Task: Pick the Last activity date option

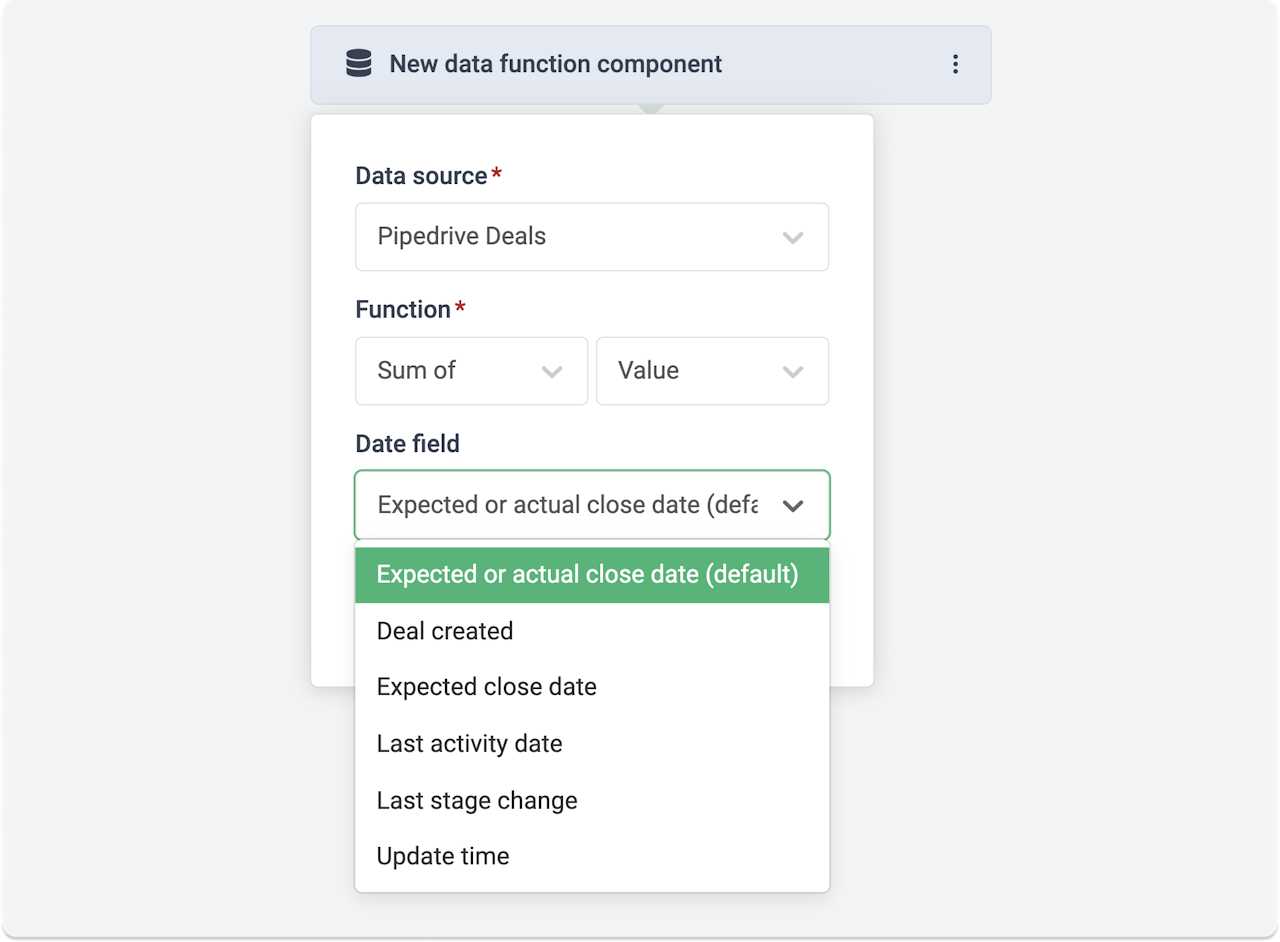Action: pos(470,744)
